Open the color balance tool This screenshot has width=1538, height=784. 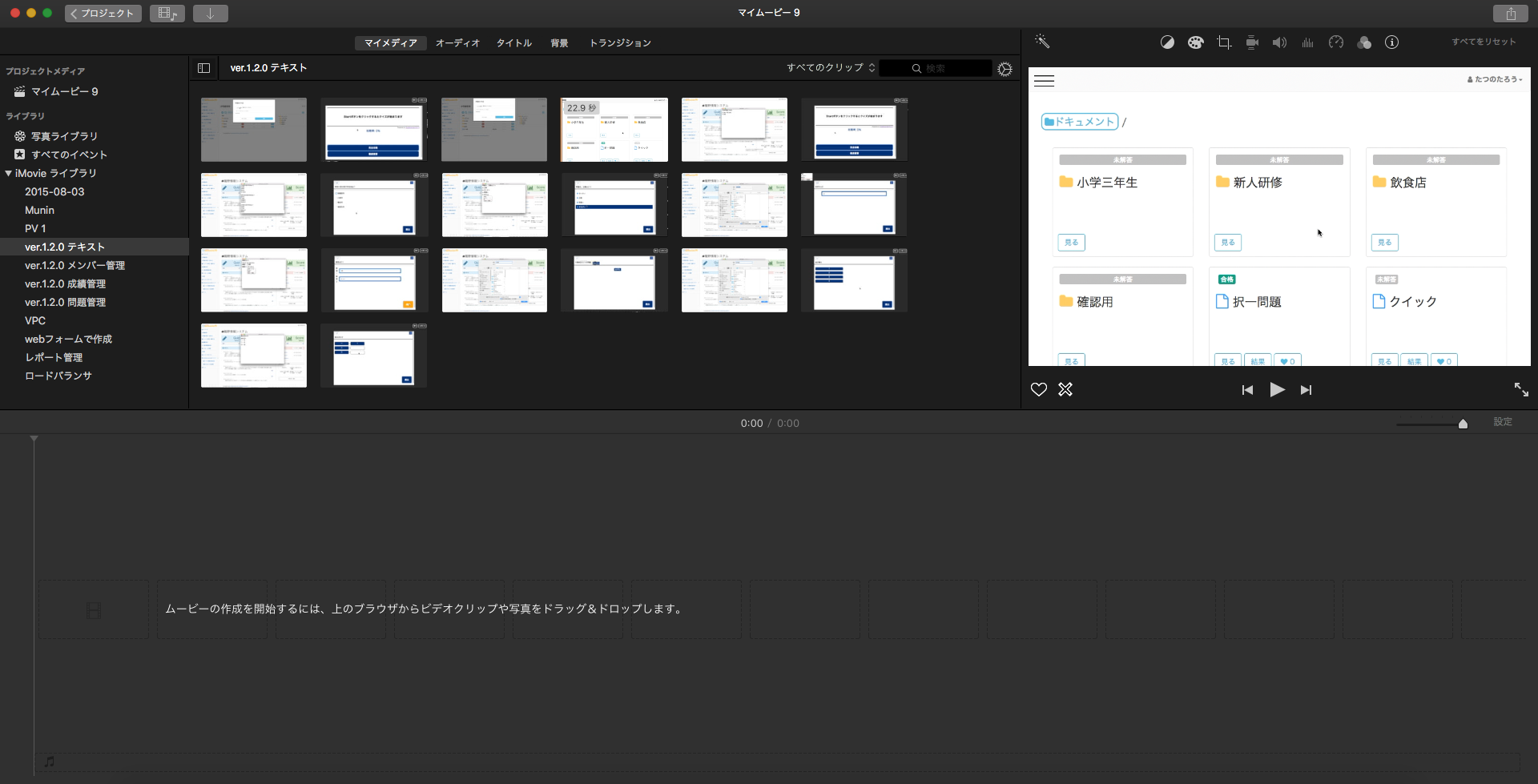(1167, 42)
